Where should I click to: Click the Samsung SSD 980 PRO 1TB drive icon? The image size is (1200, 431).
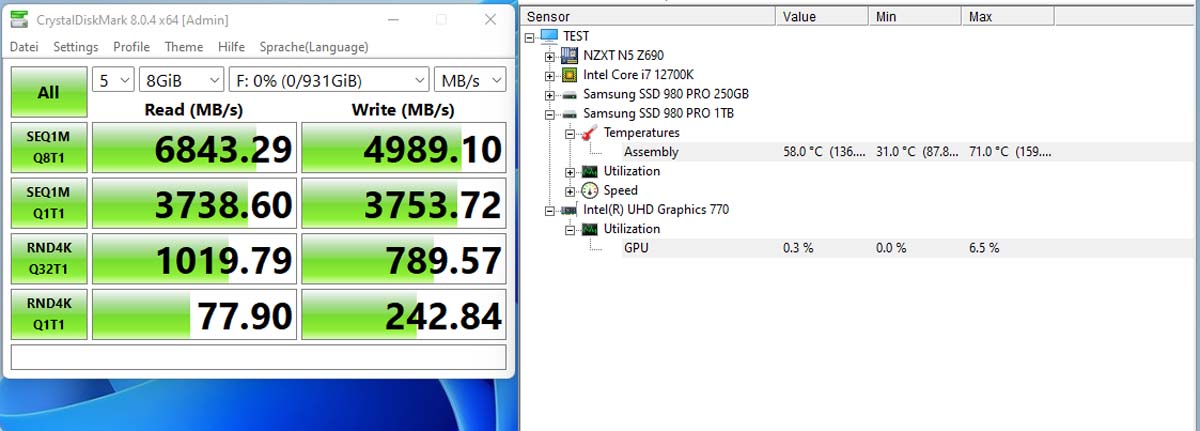[569, 113]
